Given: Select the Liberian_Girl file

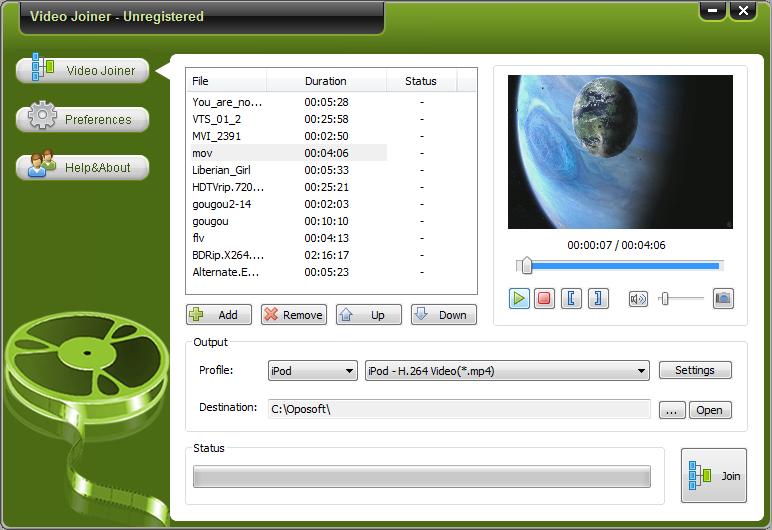Looking at the screenshot, I should [x=331, y=170].
